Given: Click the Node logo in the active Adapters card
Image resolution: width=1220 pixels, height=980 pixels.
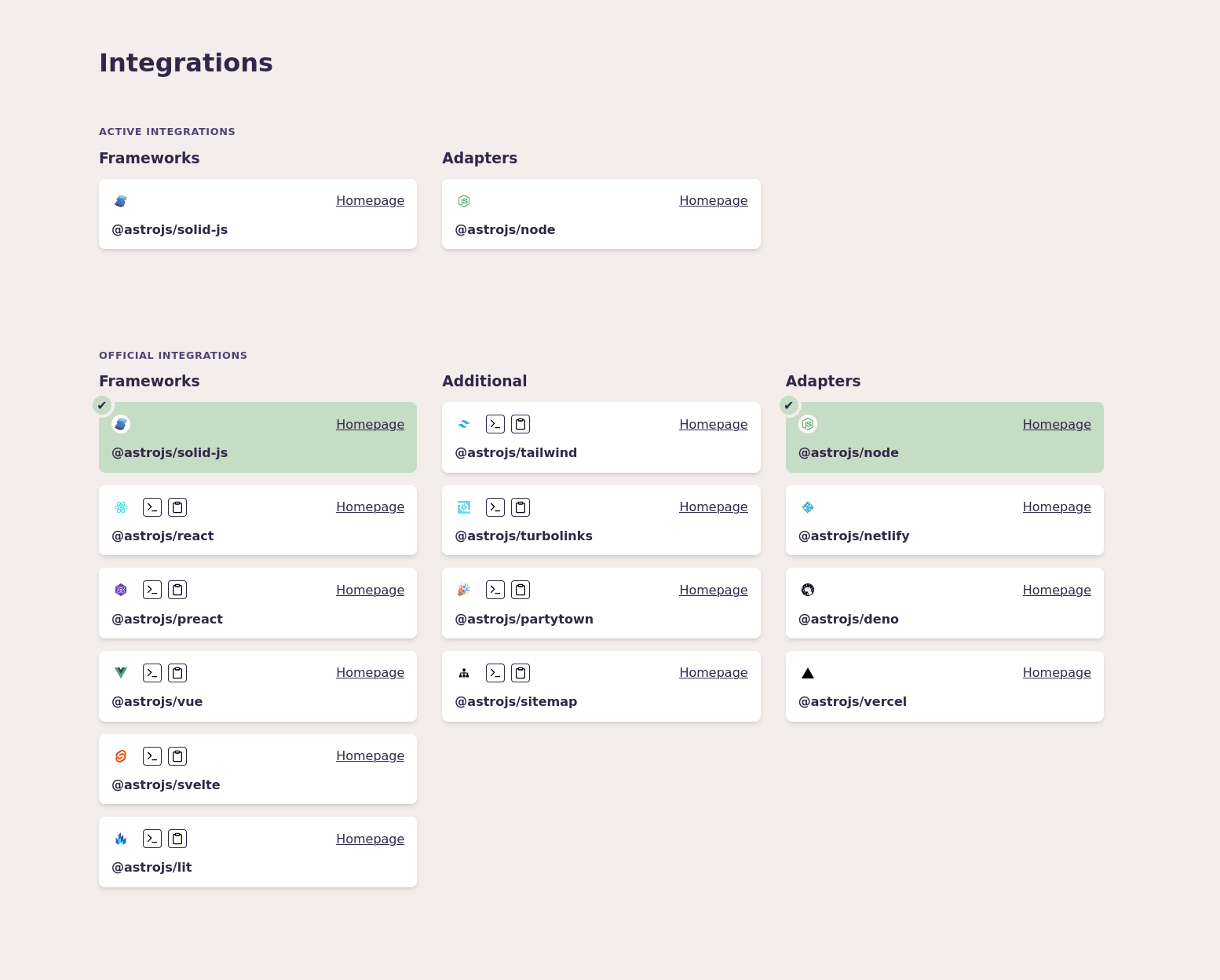Looking at the screenshot, I should click(x=464, y=201).
